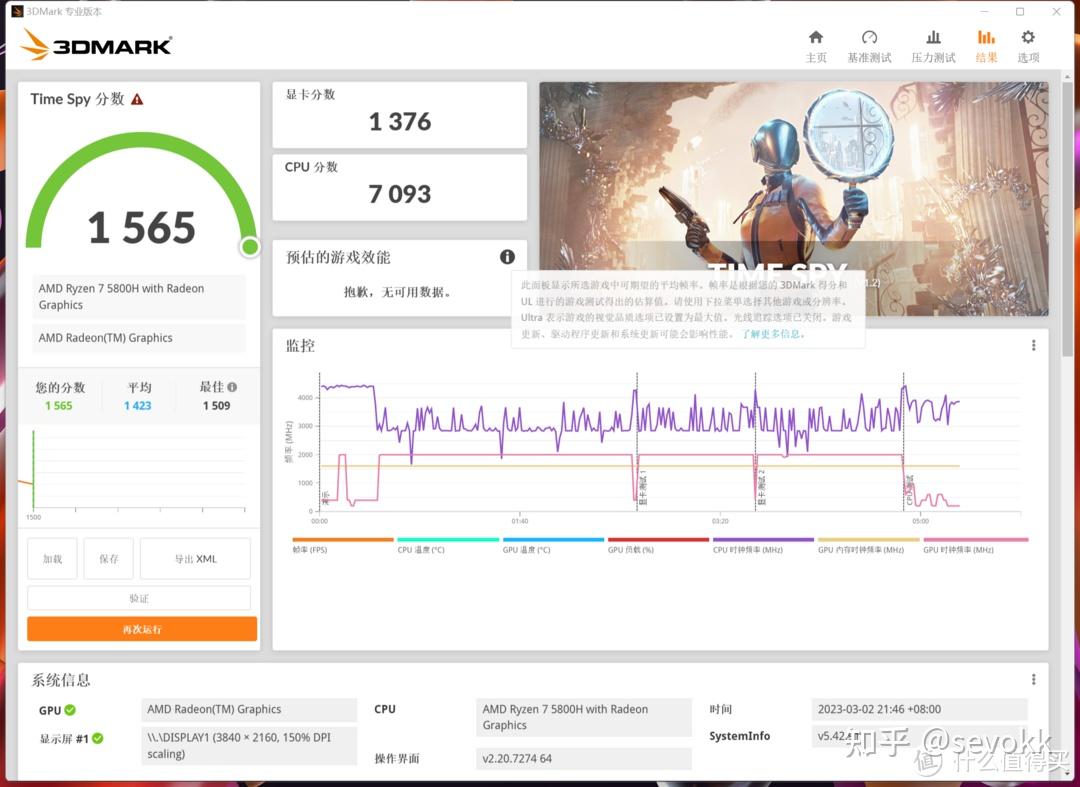
Task: Open the 选项 settings gear icon
Action: tap(1028, 36)
